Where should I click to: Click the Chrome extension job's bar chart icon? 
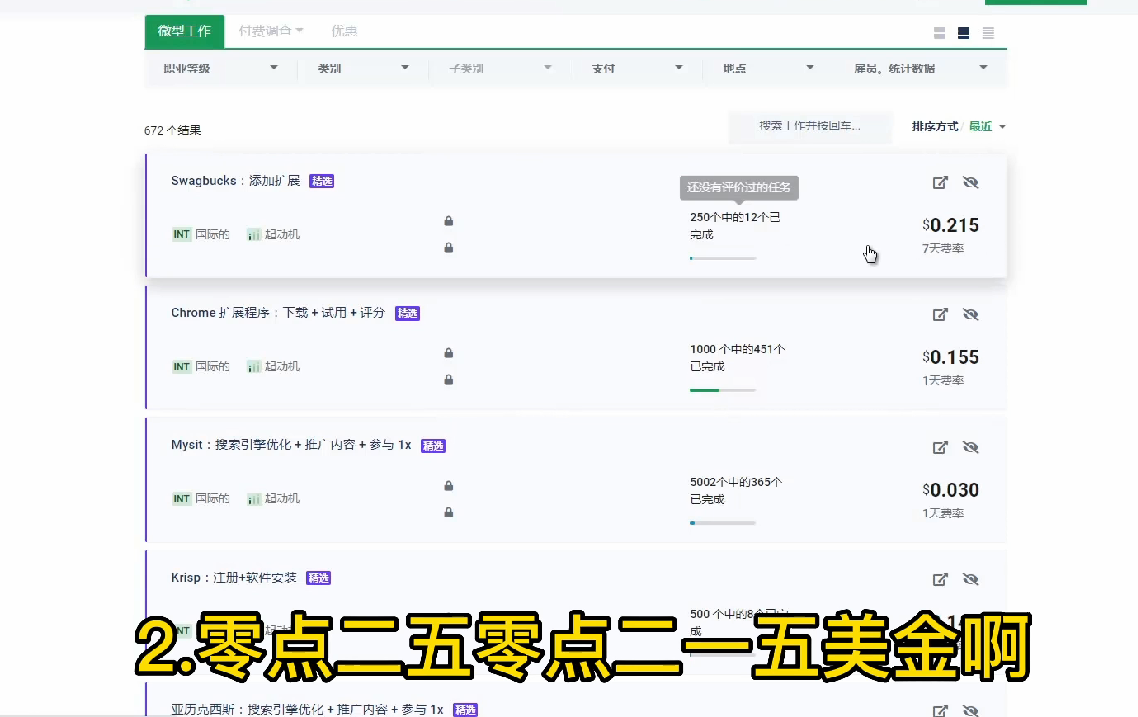click(x=254, y=367)
